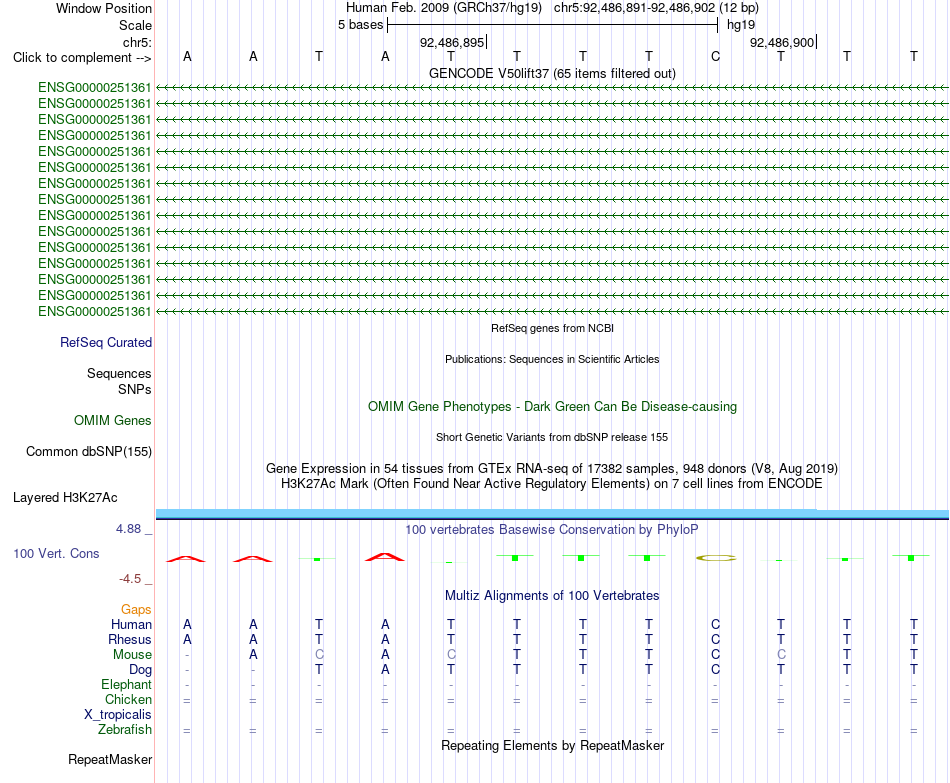This screenshot has width=950, height=783.
Task: Click the only A base in the Dog alignment row
Action: (x=385, y=669)
